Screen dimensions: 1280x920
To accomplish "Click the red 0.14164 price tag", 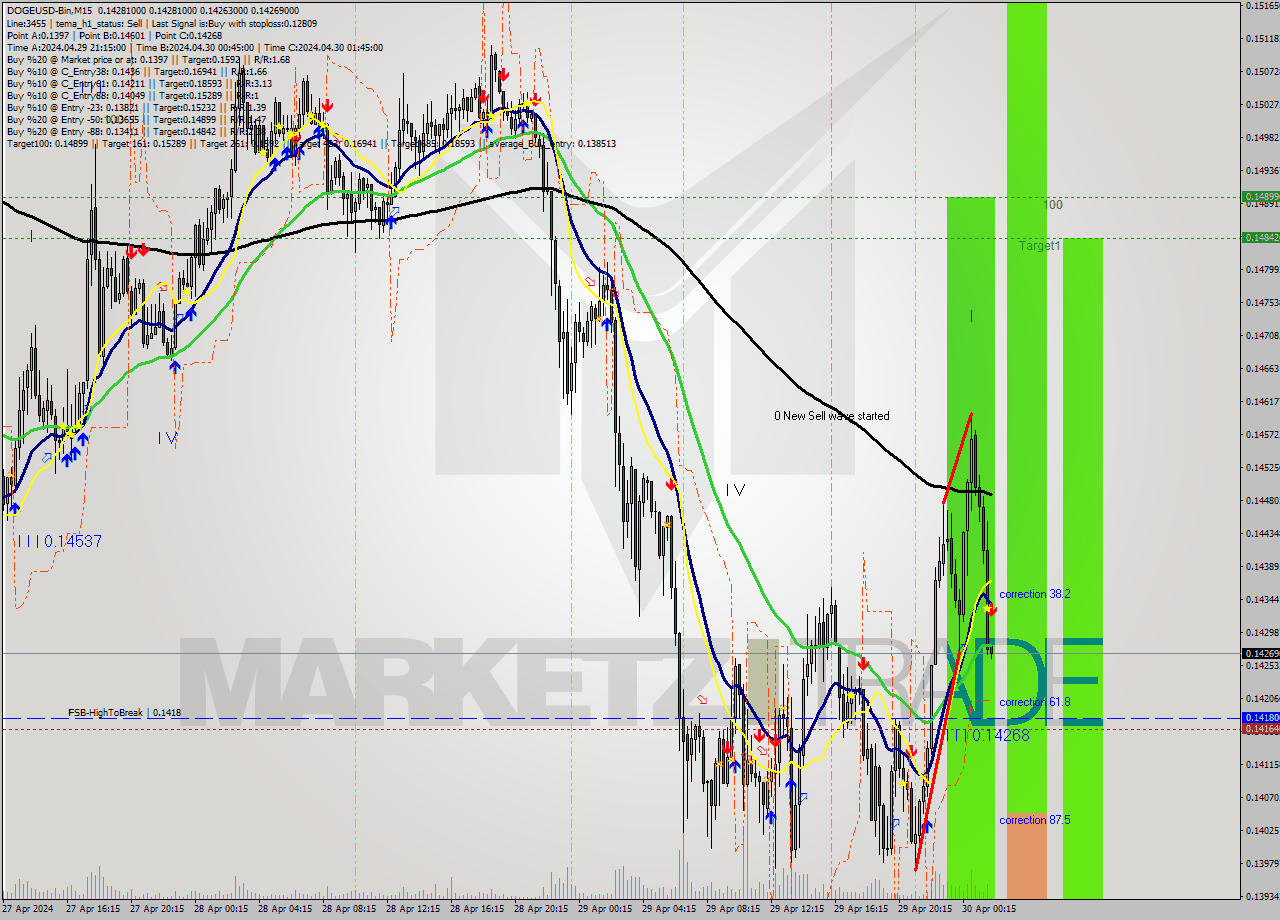I will [x=1260, y=728].
